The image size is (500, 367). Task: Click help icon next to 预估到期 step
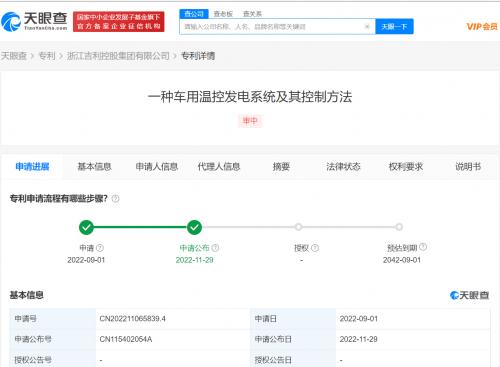423,247
